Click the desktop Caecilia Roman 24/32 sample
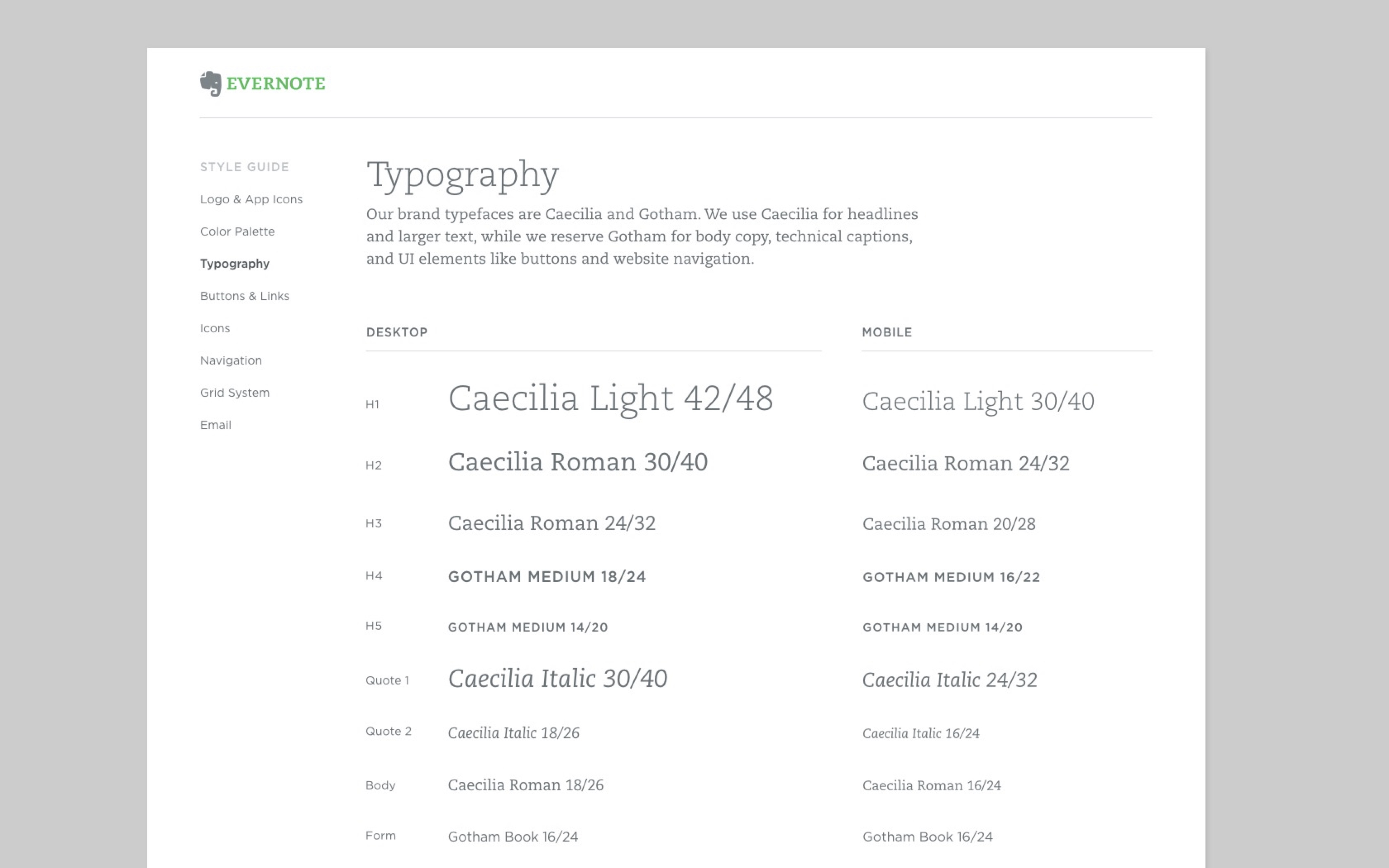 552,523
